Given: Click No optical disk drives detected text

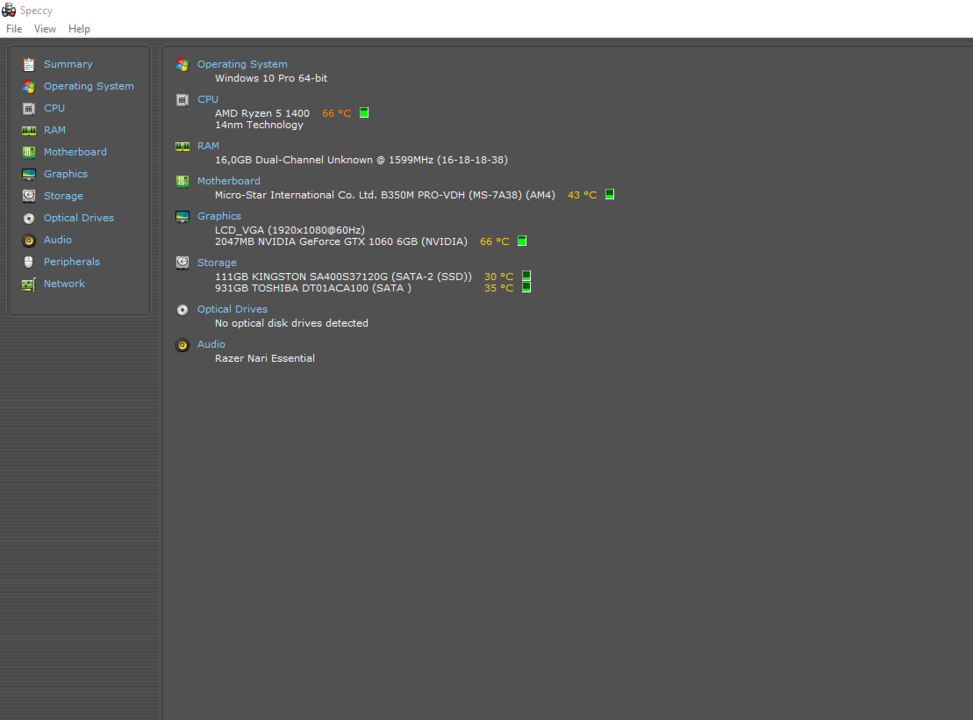Looking at the screenshot, I should [292, 323].
